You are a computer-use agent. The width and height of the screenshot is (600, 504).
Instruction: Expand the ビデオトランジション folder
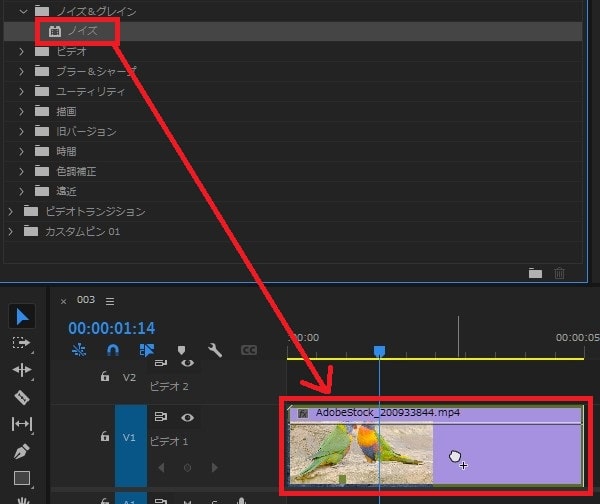11,211
